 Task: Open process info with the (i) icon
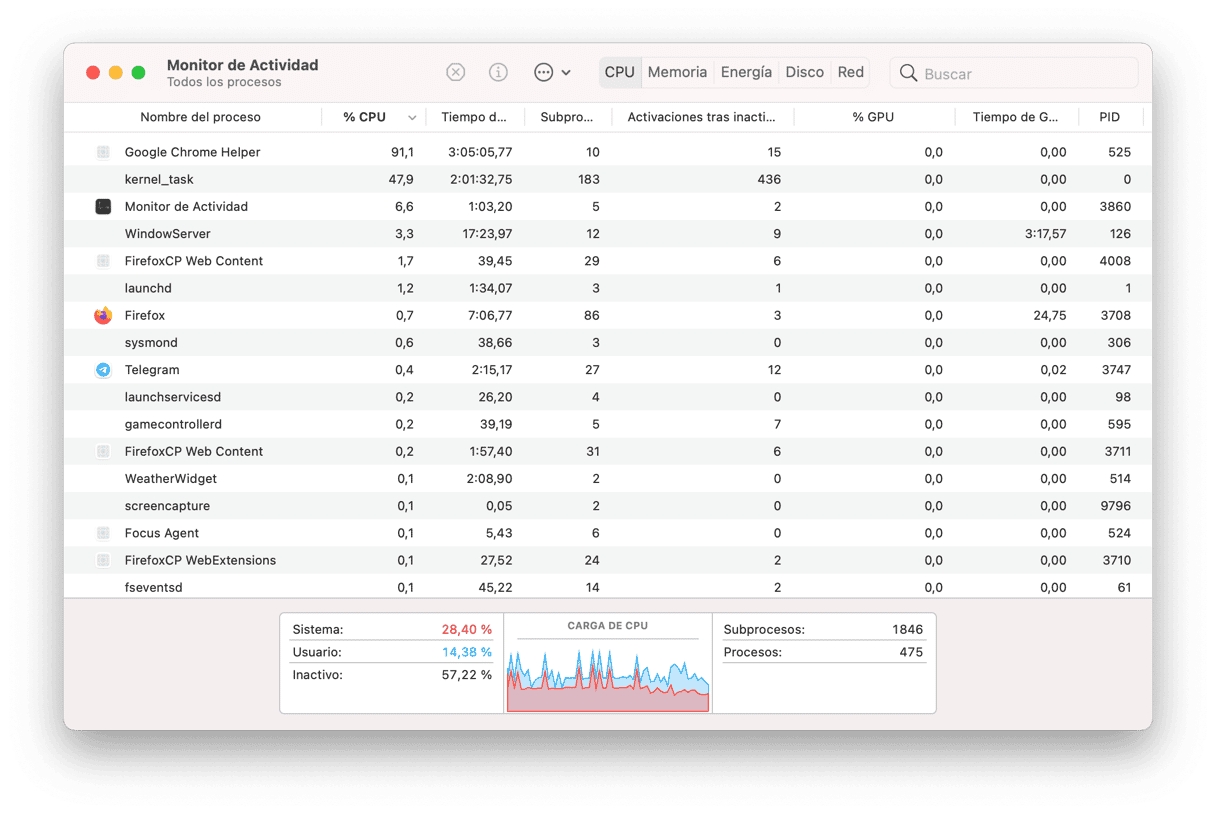tap(498, 72)
